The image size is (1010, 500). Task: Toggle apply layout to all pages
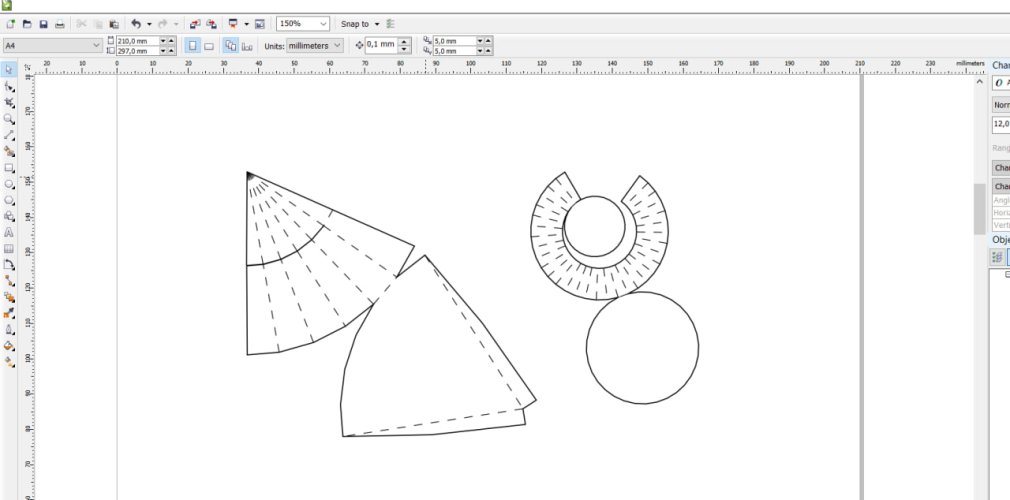[231, 46]
